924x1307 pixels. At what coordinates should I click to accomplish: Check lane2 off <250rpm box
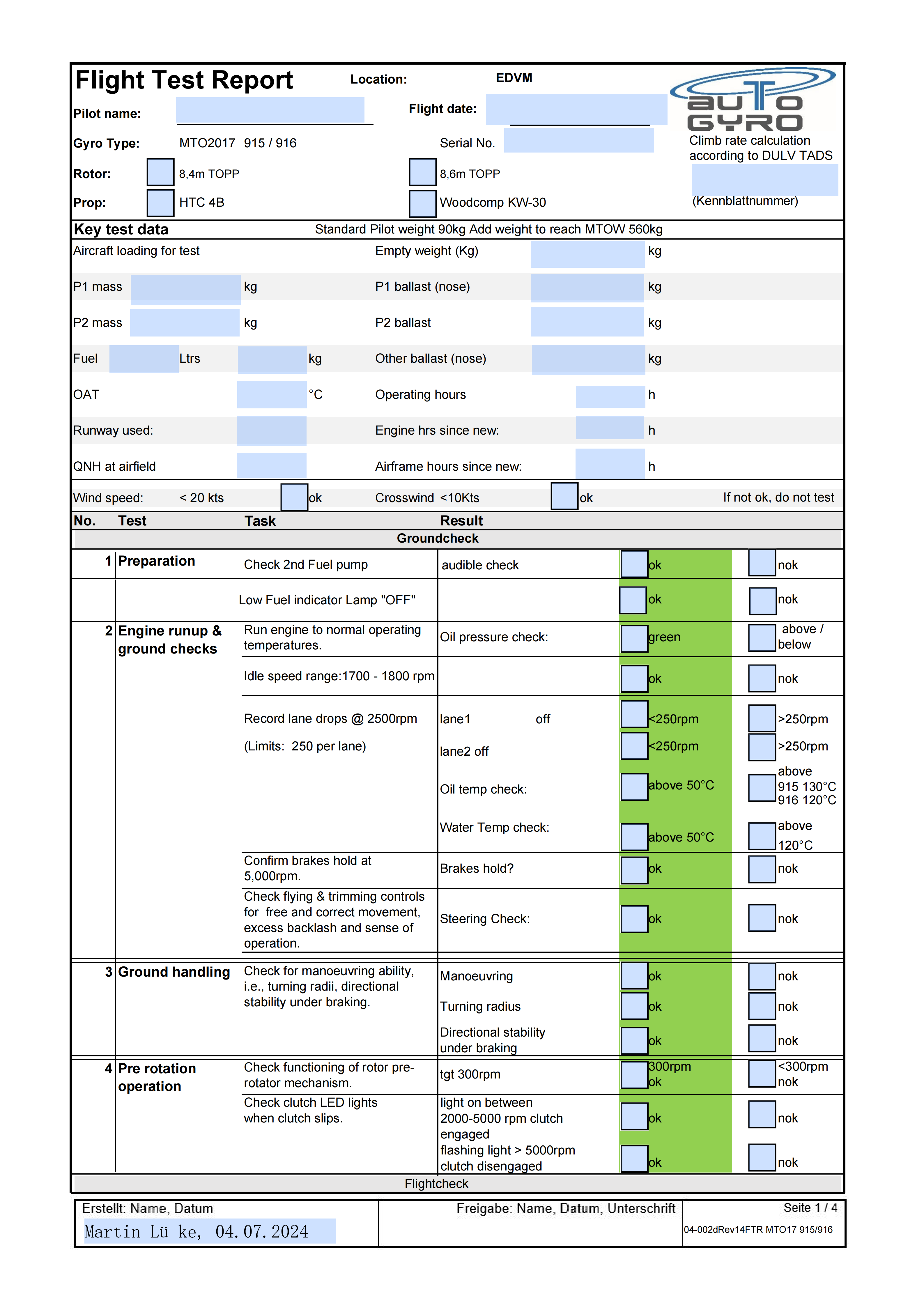tap(634, 746)
